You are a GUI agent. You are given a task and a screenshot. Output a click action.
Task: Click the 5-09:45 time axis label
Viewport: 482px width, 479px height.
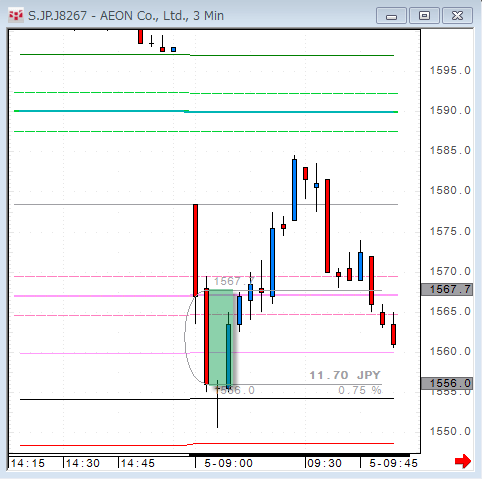tap(393, 463)
